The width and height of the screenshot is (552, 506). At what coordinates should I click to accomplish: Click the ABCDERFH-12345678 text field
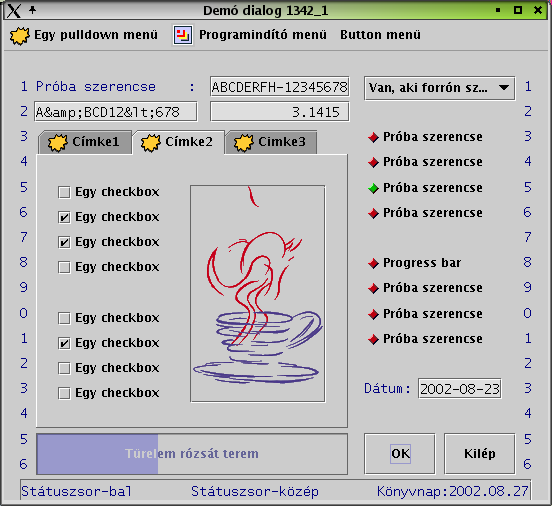click(280, 87)
